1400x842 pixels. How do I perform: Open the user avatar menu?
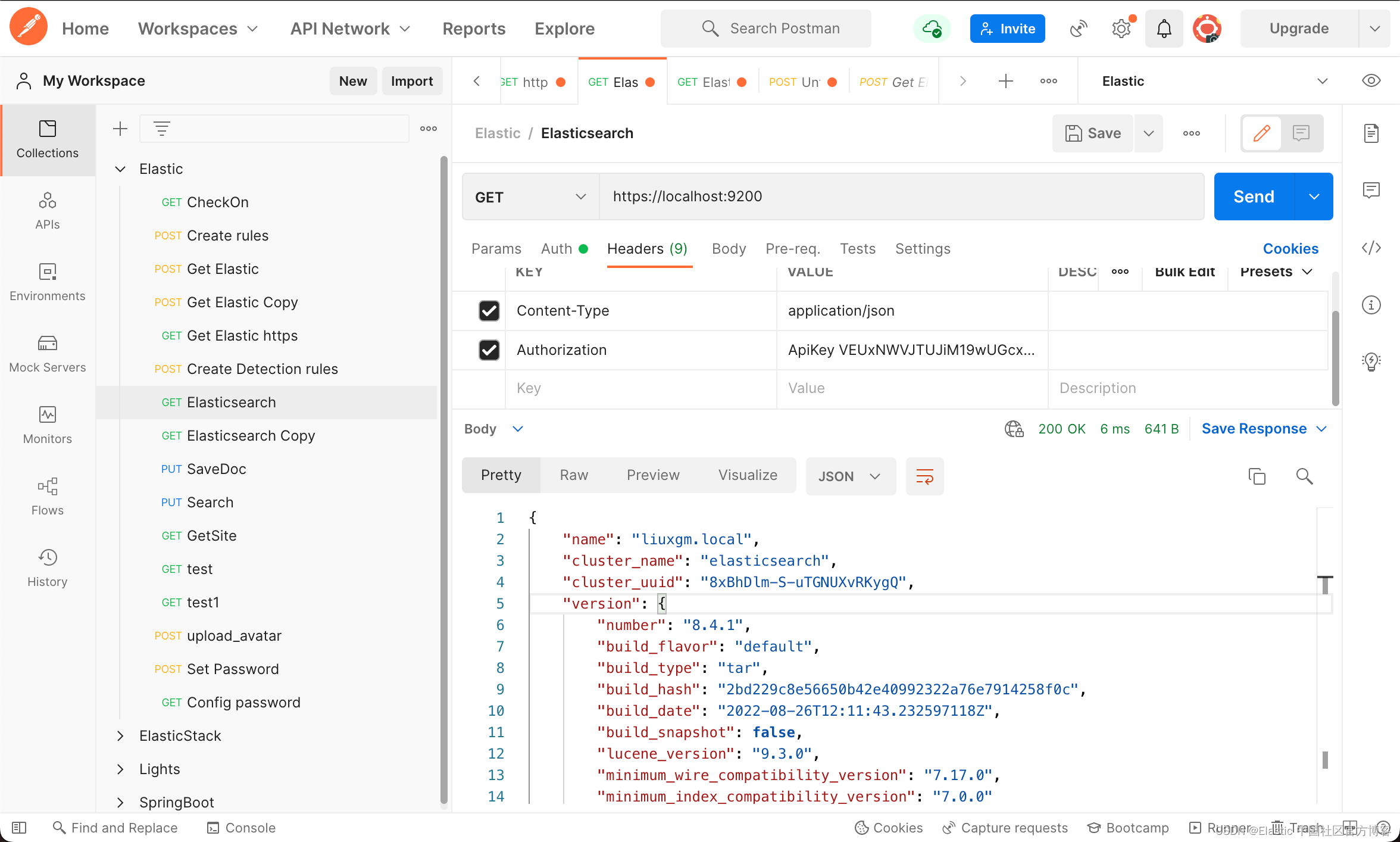(x=1207, y=28)
